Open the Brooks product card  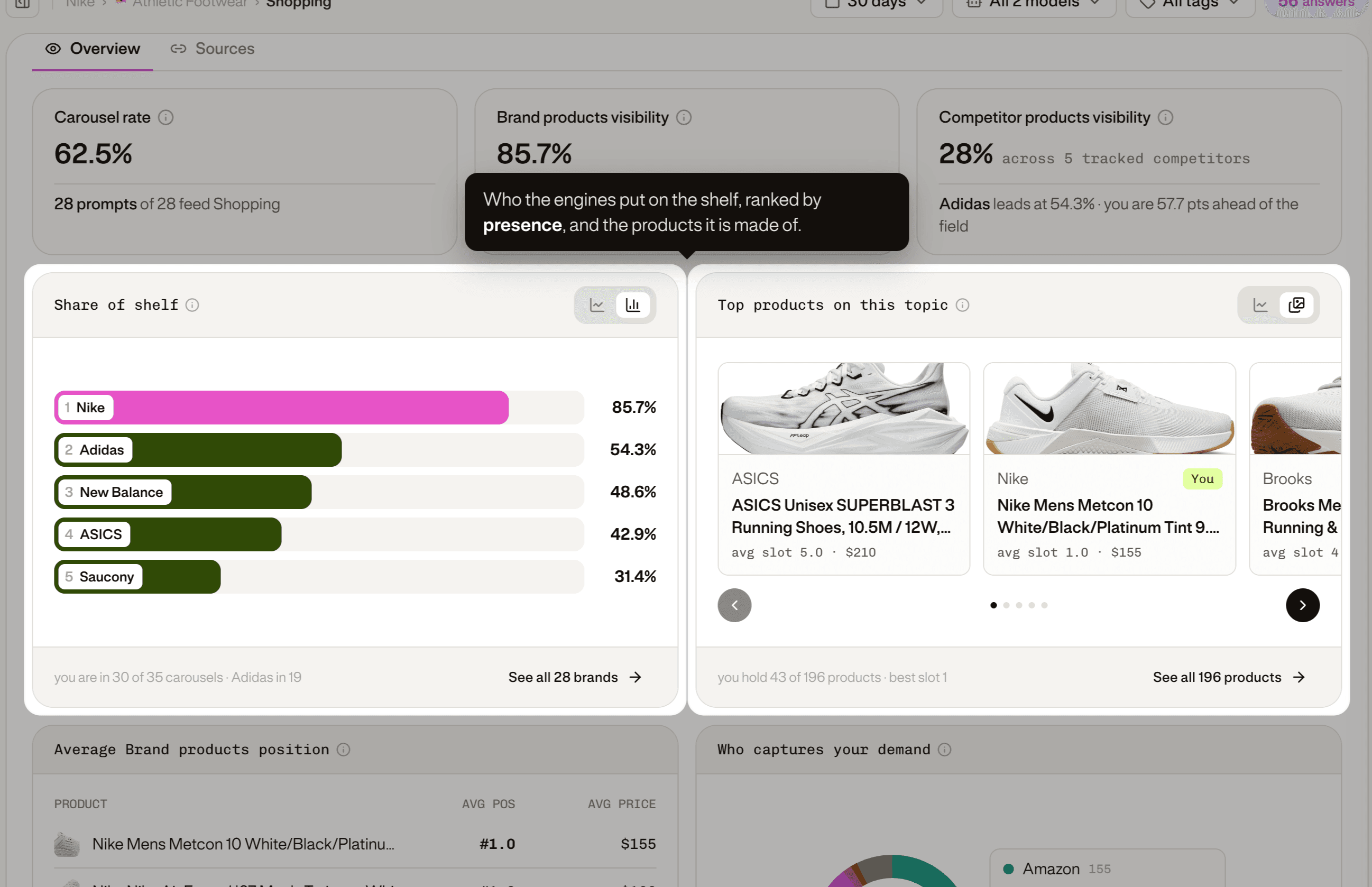[1295, 469]
